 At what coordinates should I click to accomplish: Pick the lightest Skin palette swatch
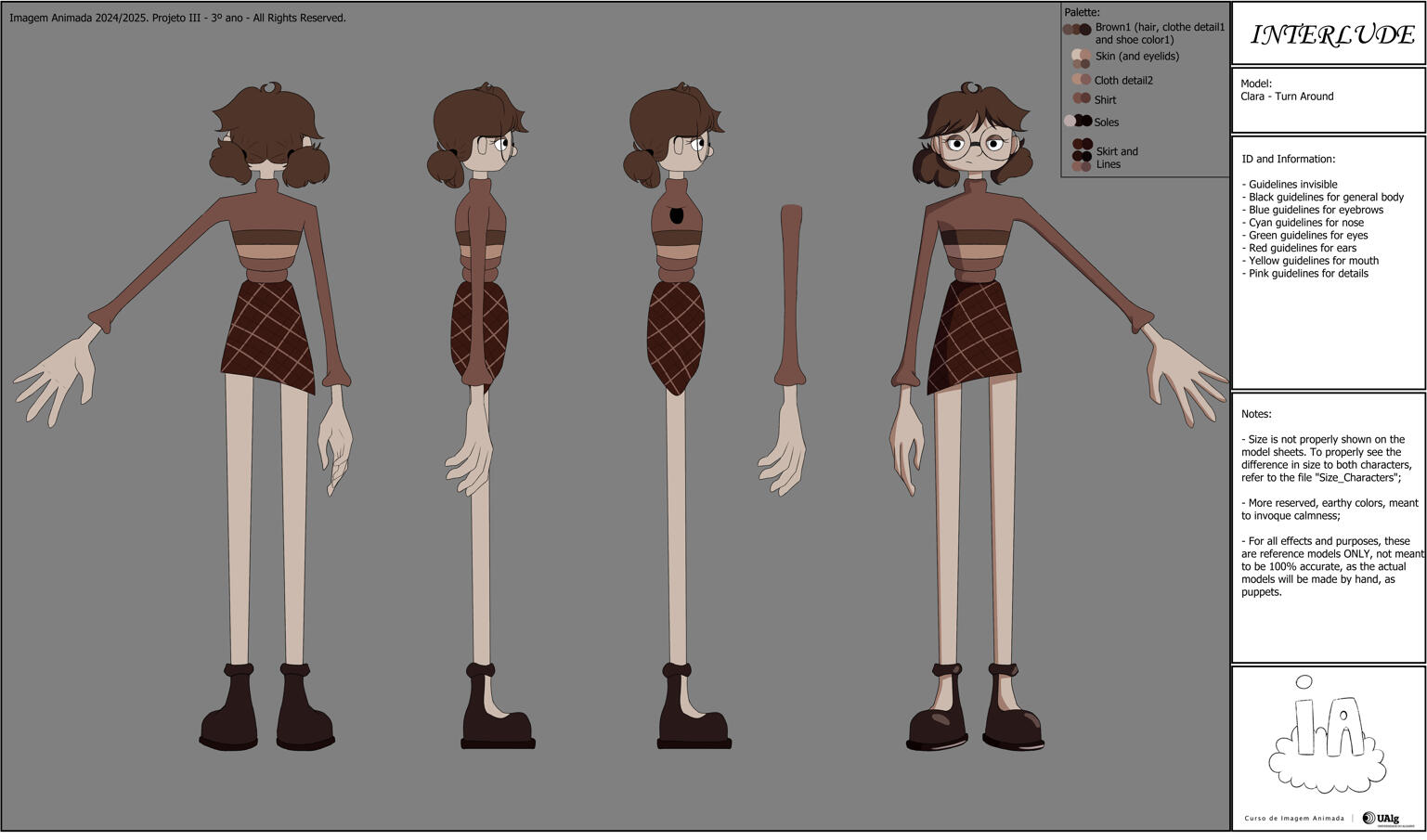(x=1077, y=55)
